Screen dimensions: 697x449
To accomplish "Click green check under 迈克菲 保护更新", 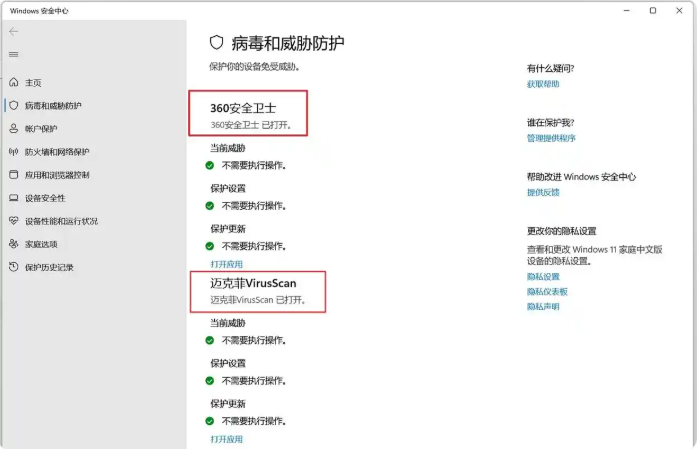I will coord(210,421).
